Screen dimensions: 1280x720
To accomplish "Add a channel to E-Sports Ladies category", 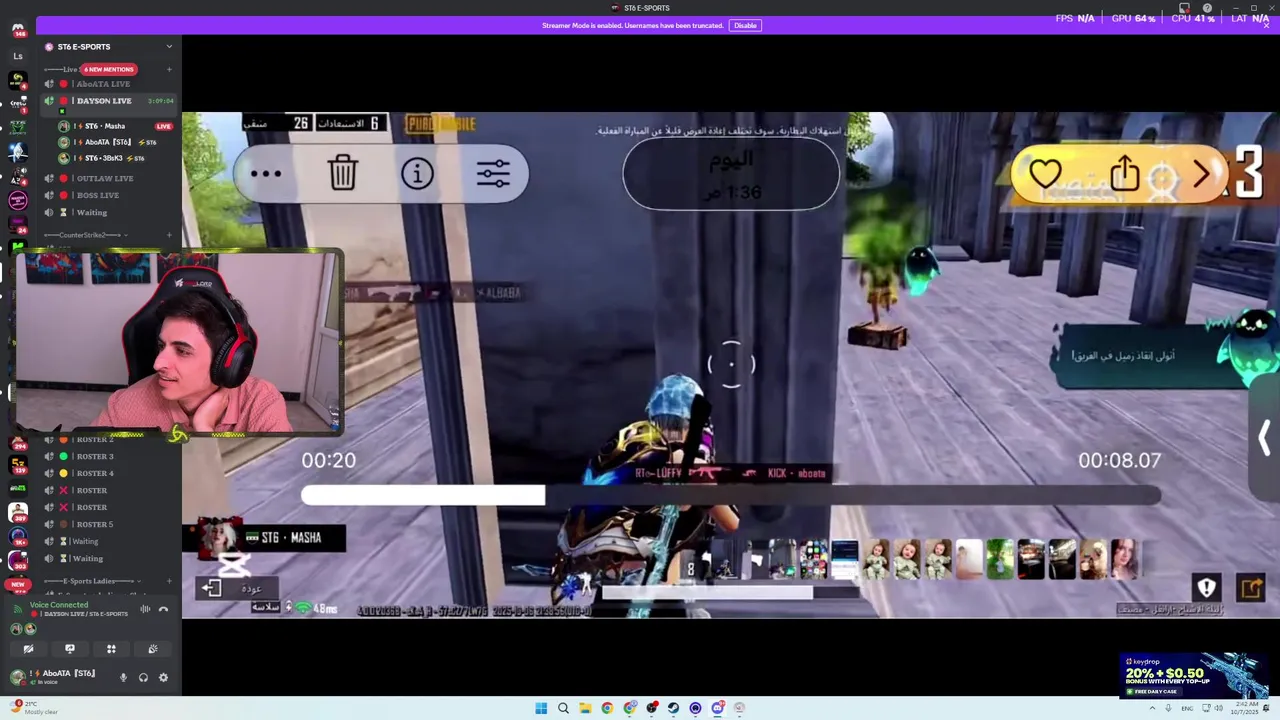I will pos(169,581).
